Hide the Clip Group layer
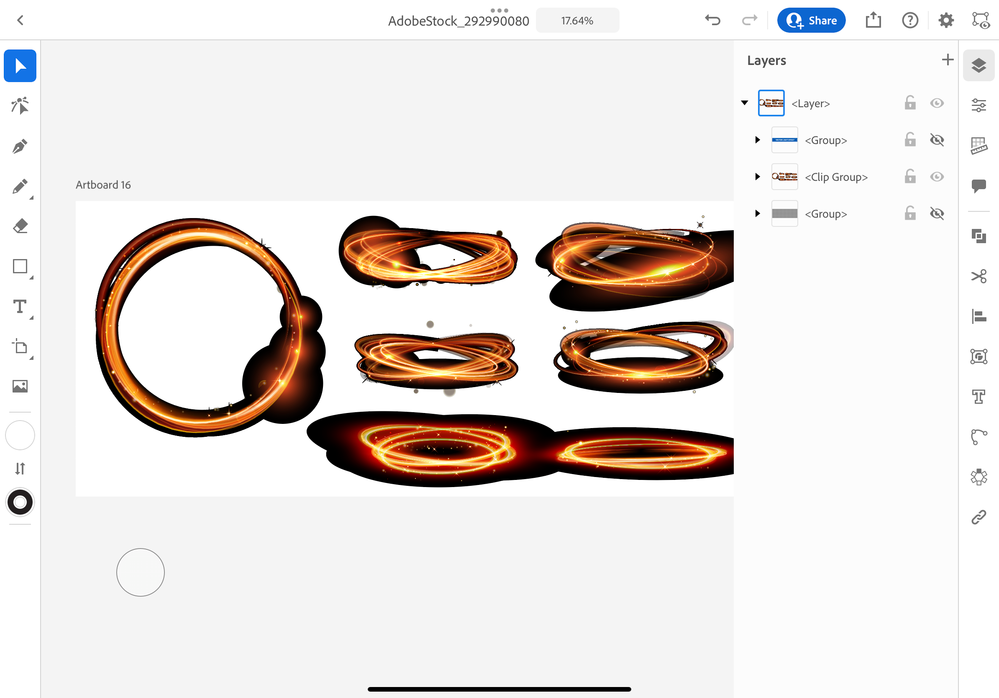Image resolution: width=999 pixels, height=698 pixels. 937,176
